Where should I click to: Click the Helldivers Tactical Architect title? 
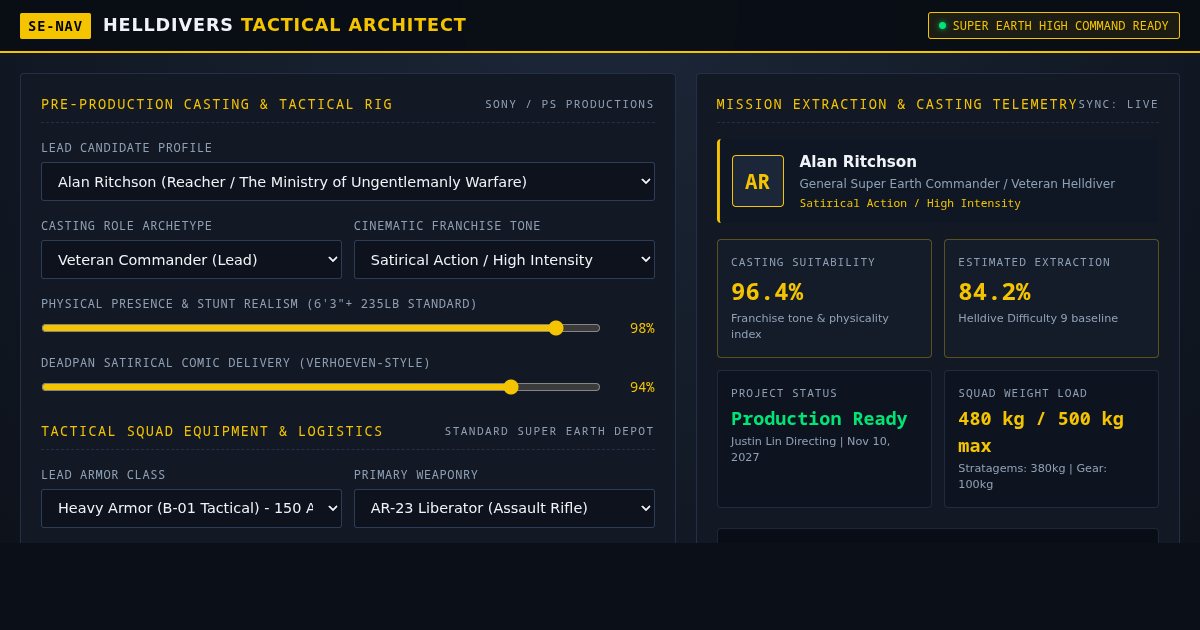click(285, 25)
